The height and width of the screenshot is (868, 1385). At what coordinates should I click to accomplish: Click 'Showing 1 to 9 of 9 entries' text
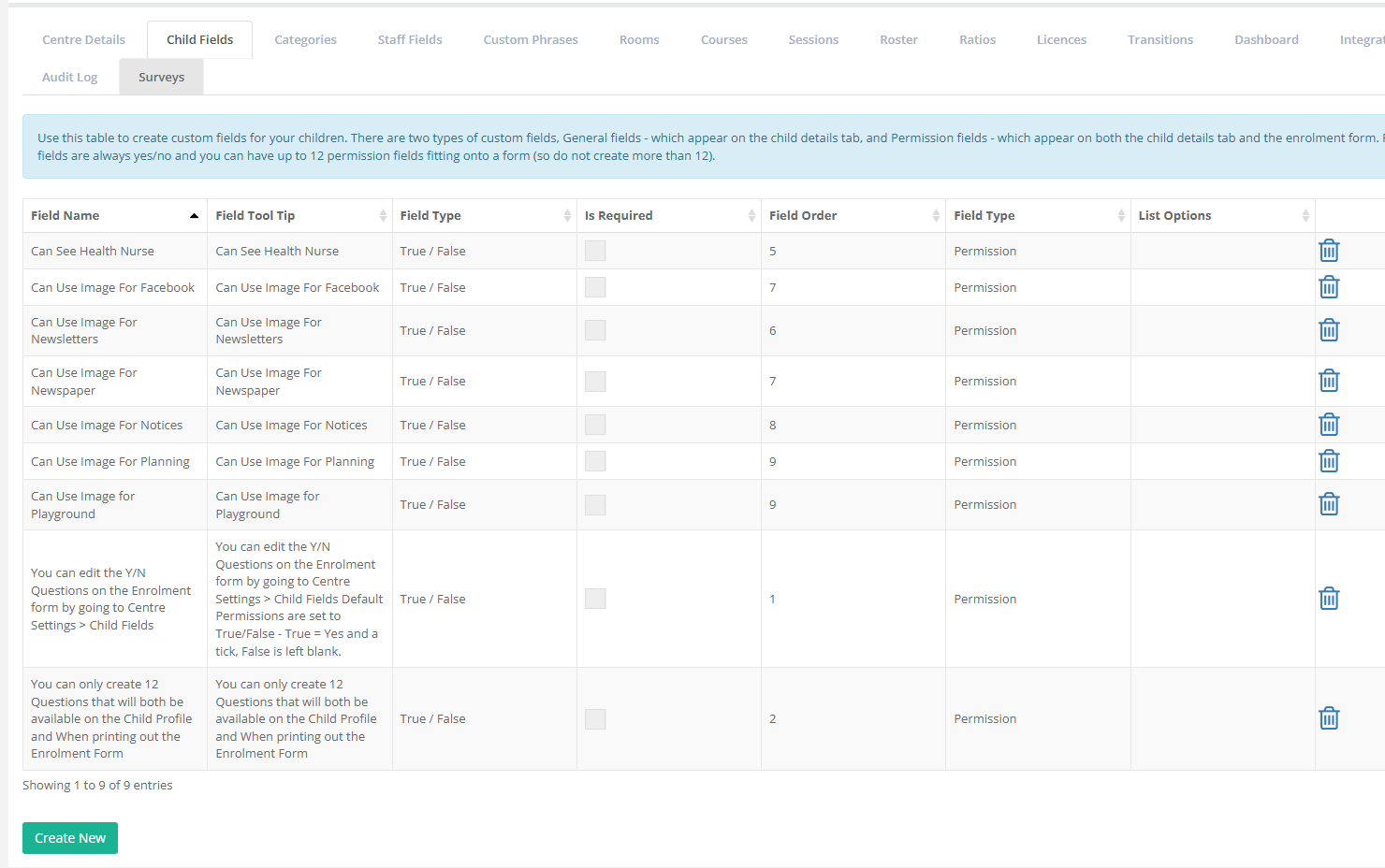(97, 785)
